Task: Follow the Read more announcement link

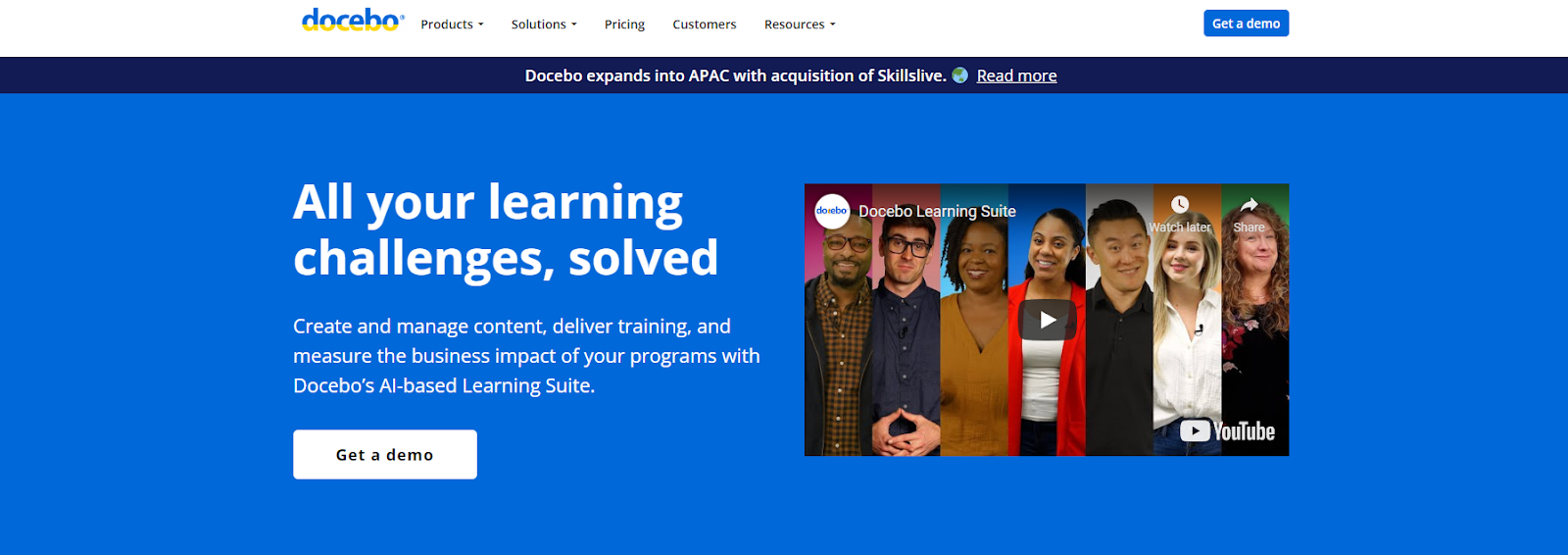Action: [1016, 76]
